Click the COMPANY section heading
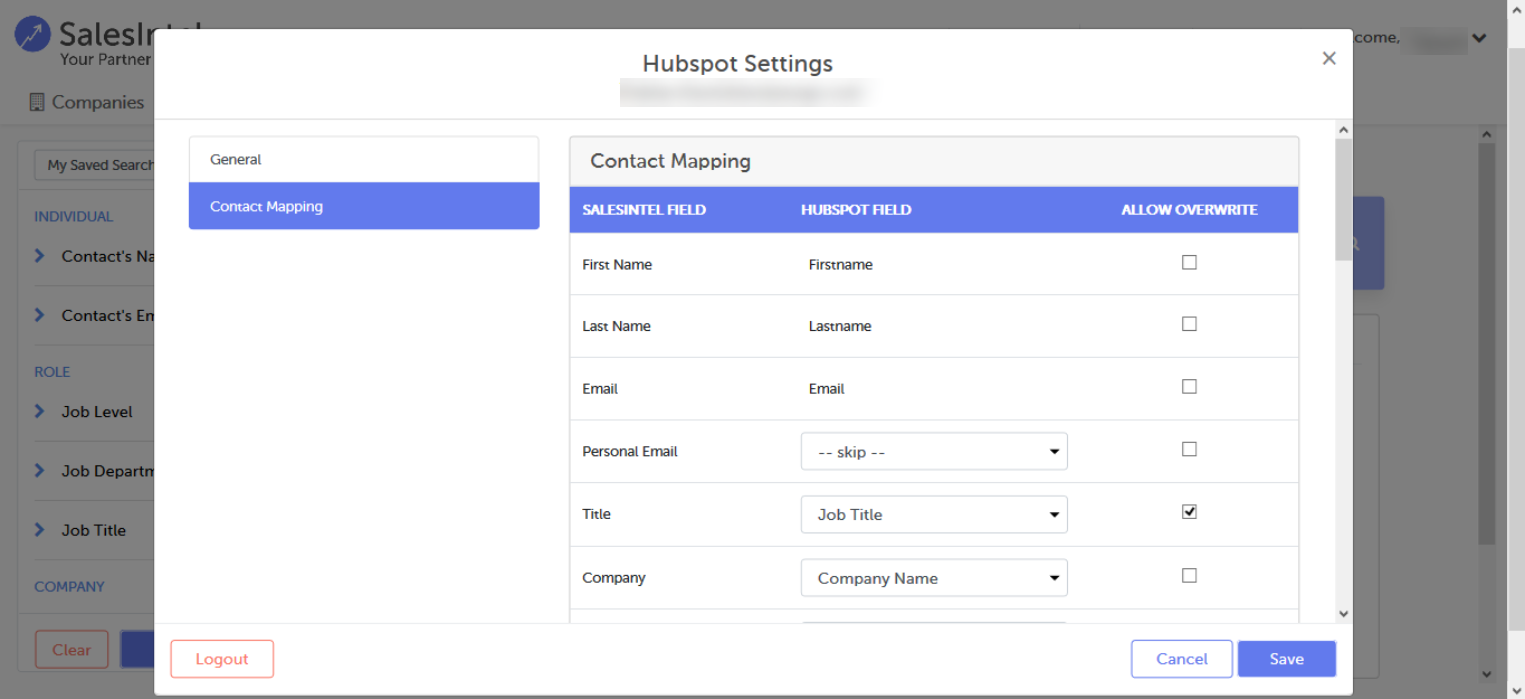This screenshot has width=1525, height=699. 69,587
